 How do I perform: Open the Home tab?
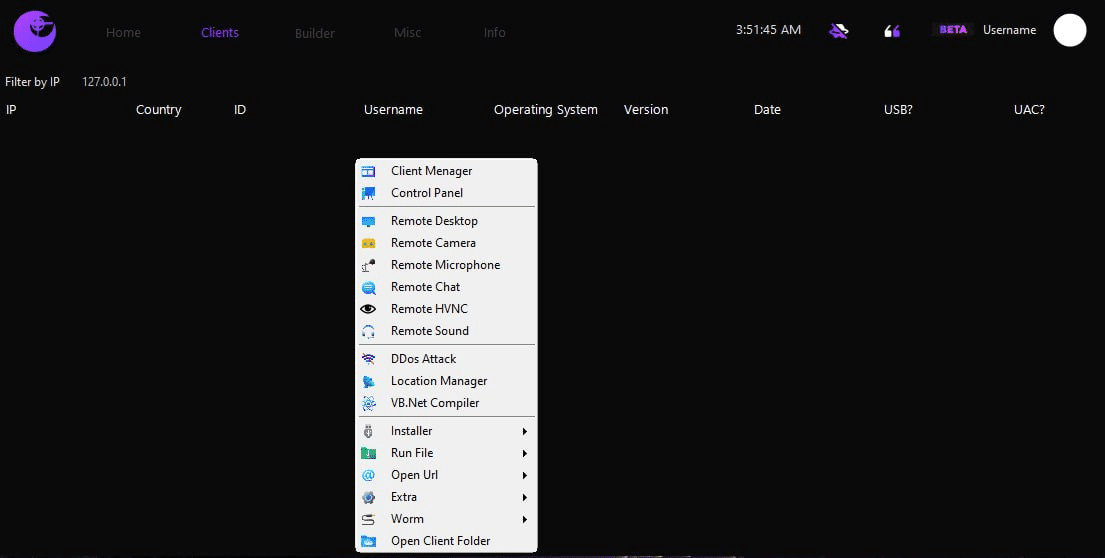[x=123, y=33]
